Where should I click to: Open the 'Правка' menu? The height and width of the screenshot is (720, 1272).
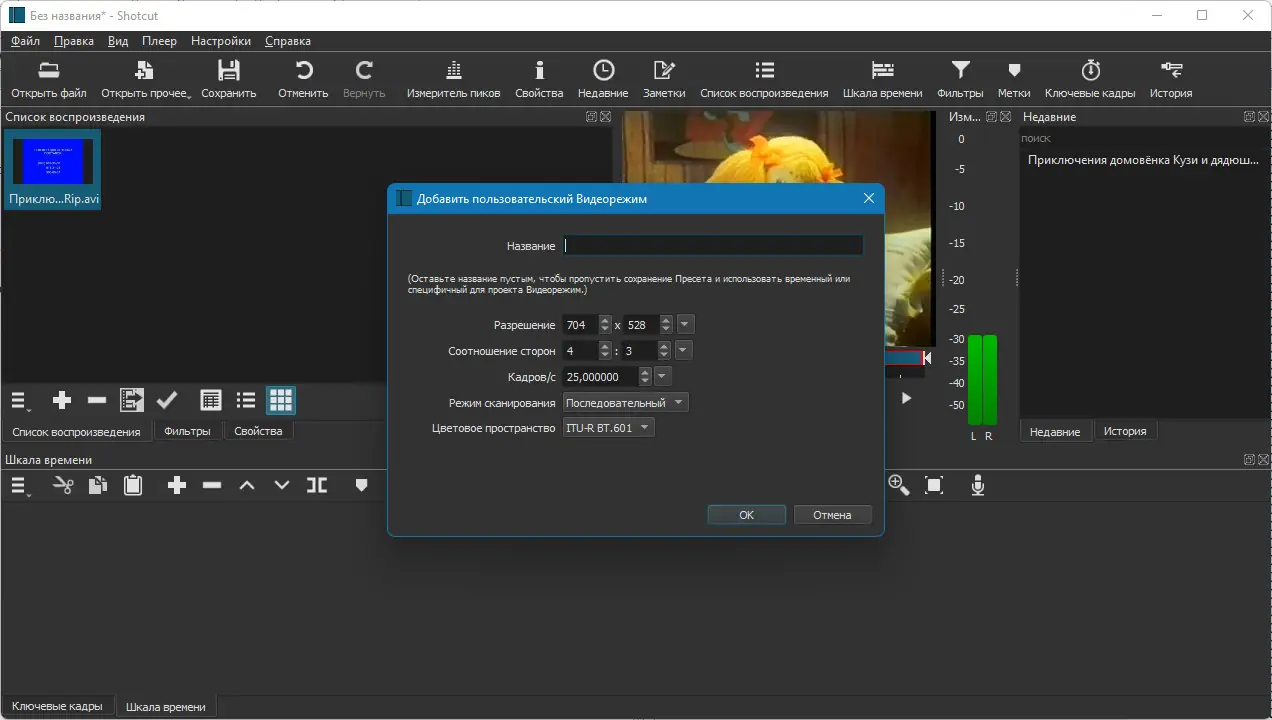pos(74,41)
